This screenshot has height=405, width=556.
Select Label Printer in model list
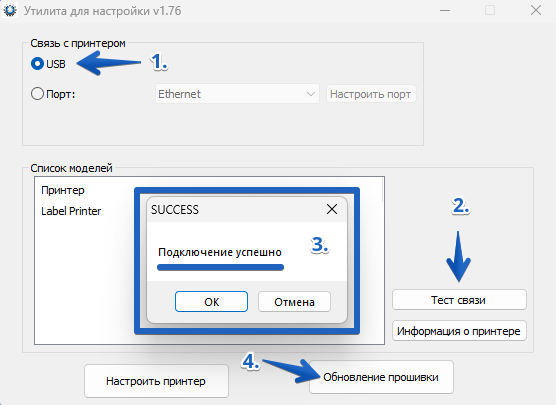tap(71, 211)
